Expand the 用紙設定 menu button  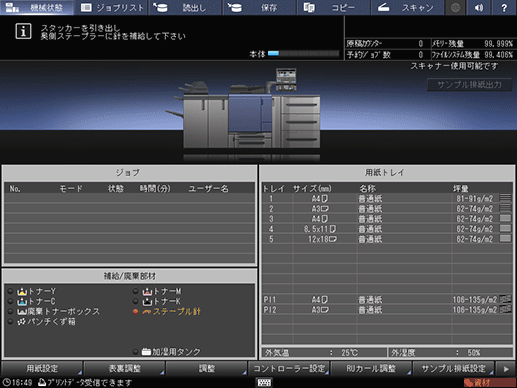(x=42, y=368)
